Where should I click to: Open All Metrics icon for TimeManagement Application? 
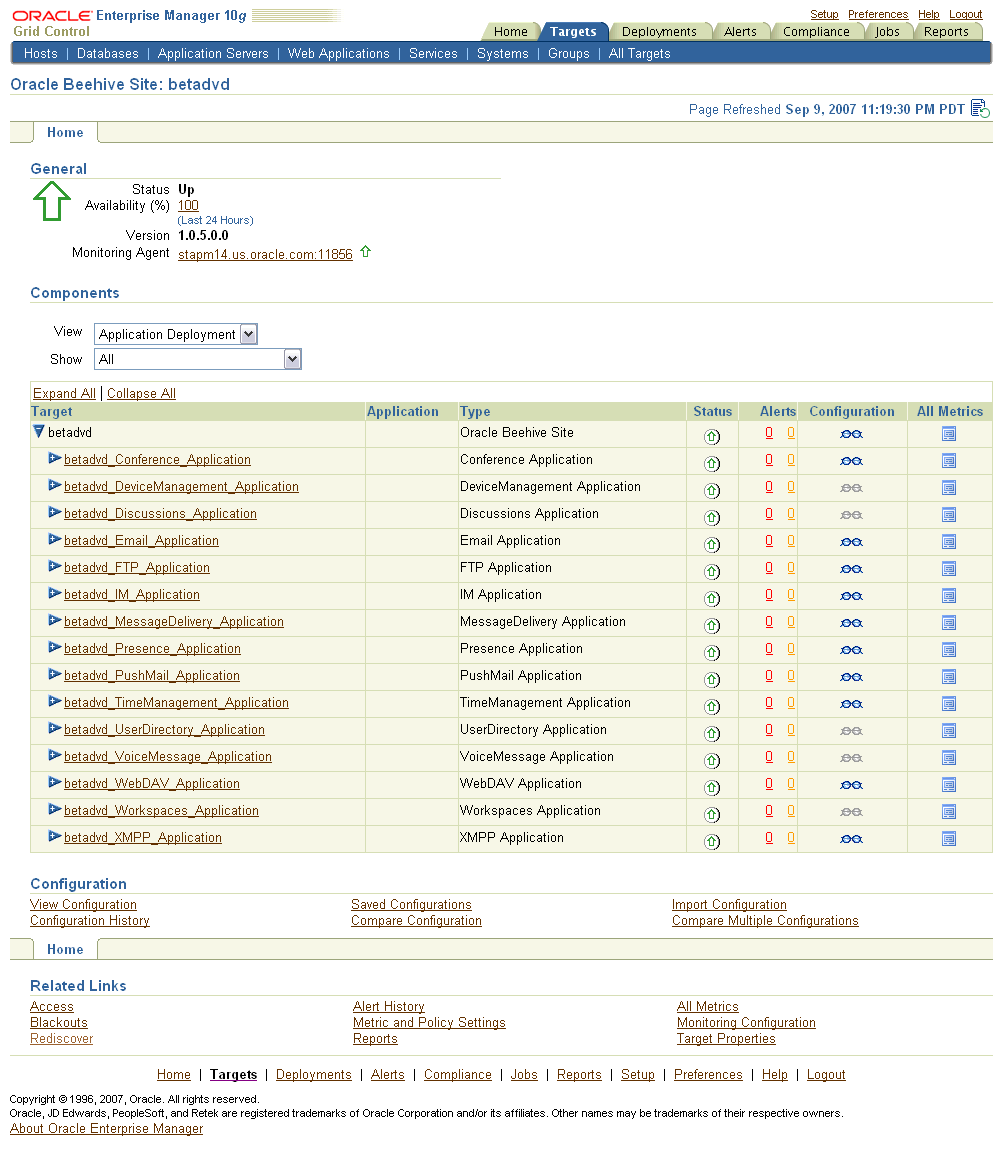point(949,705)
